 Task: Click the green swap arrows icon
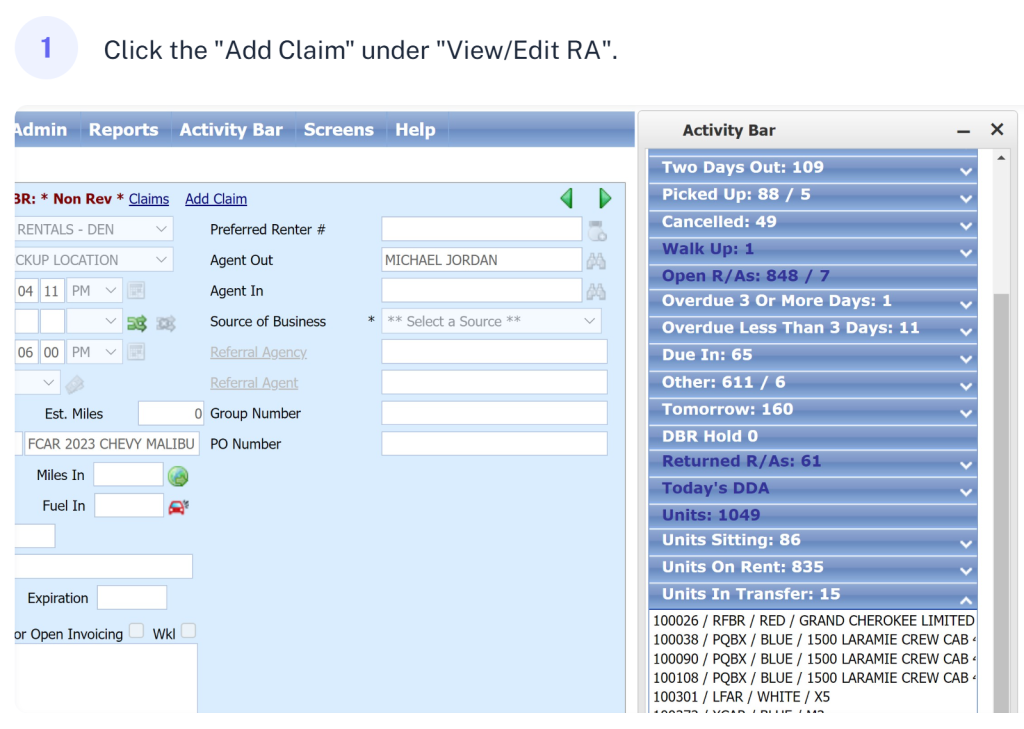click(136, 323)
